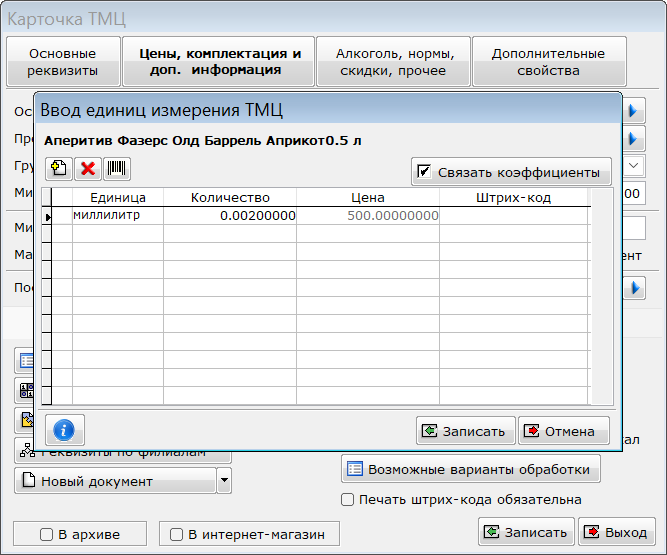Enable В архиве checkbox

46,534
